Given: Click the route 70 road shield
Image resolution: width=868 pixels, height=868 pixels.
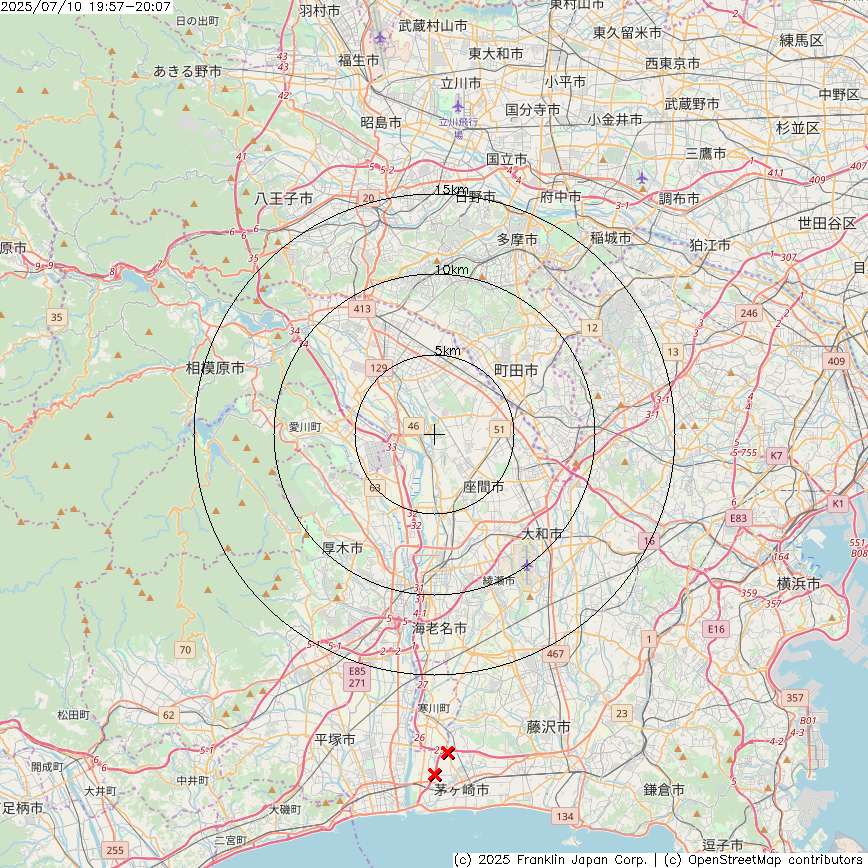Looking at the screenshot, I should pyautogui.click(x=185, y=650).
